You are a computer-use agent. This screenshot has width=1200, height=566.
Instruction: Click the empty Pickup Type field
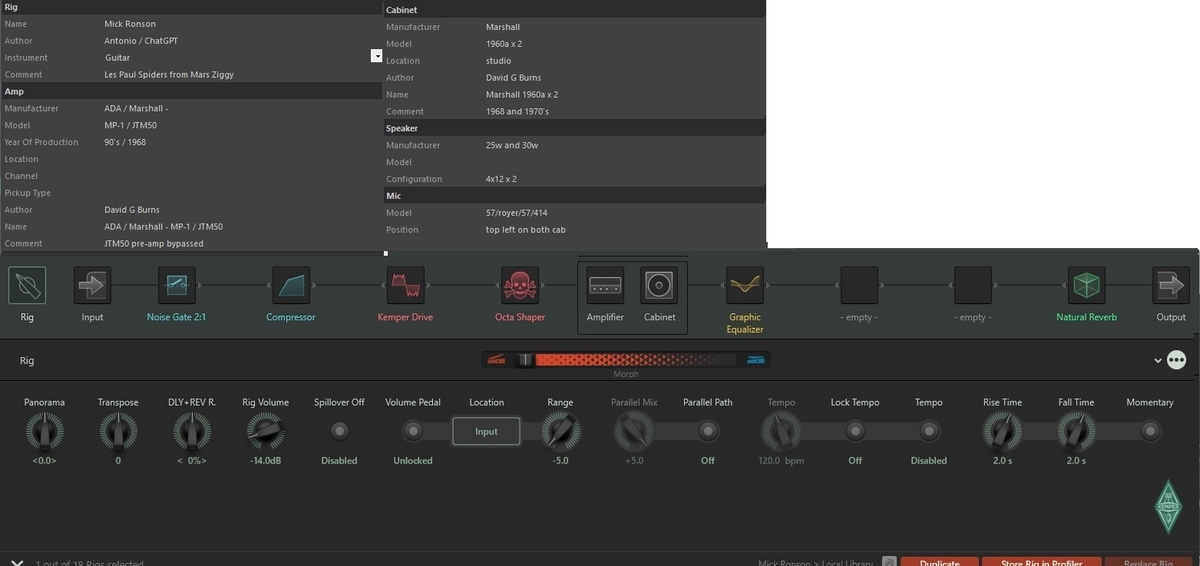tap(240, 193)
